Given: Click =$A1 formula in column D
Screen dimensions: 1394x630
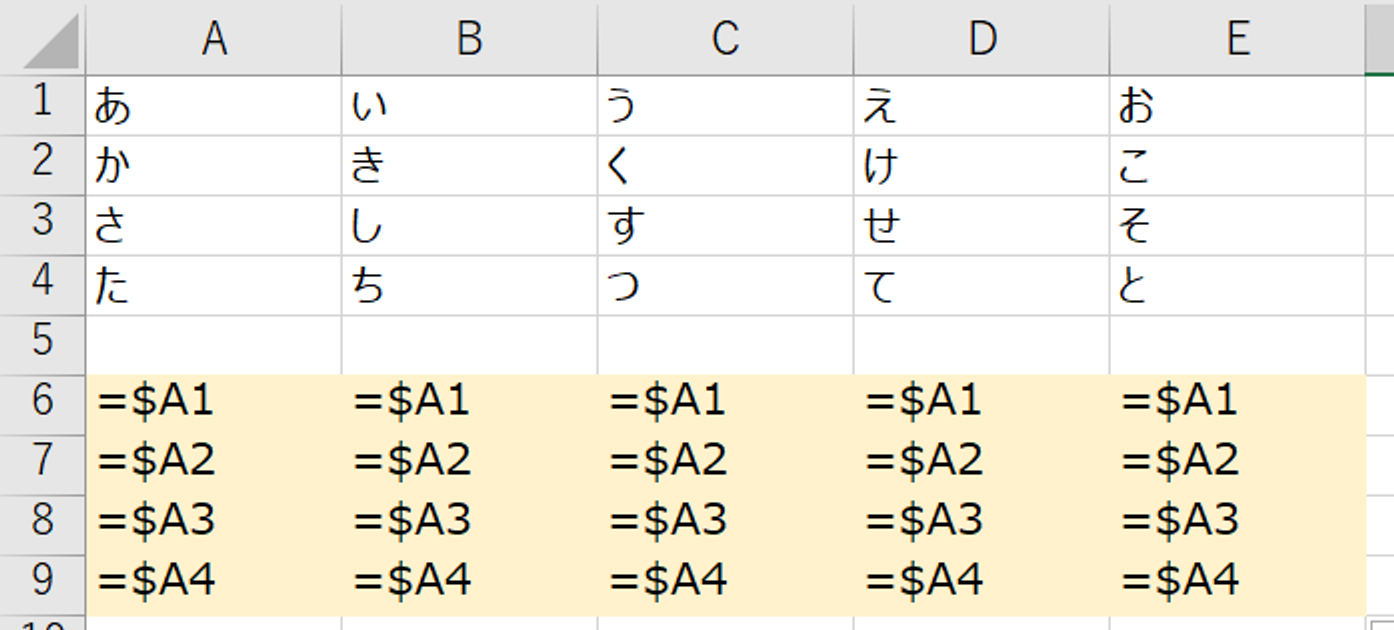Looking at the screenshot, I should tap(982, 406).
